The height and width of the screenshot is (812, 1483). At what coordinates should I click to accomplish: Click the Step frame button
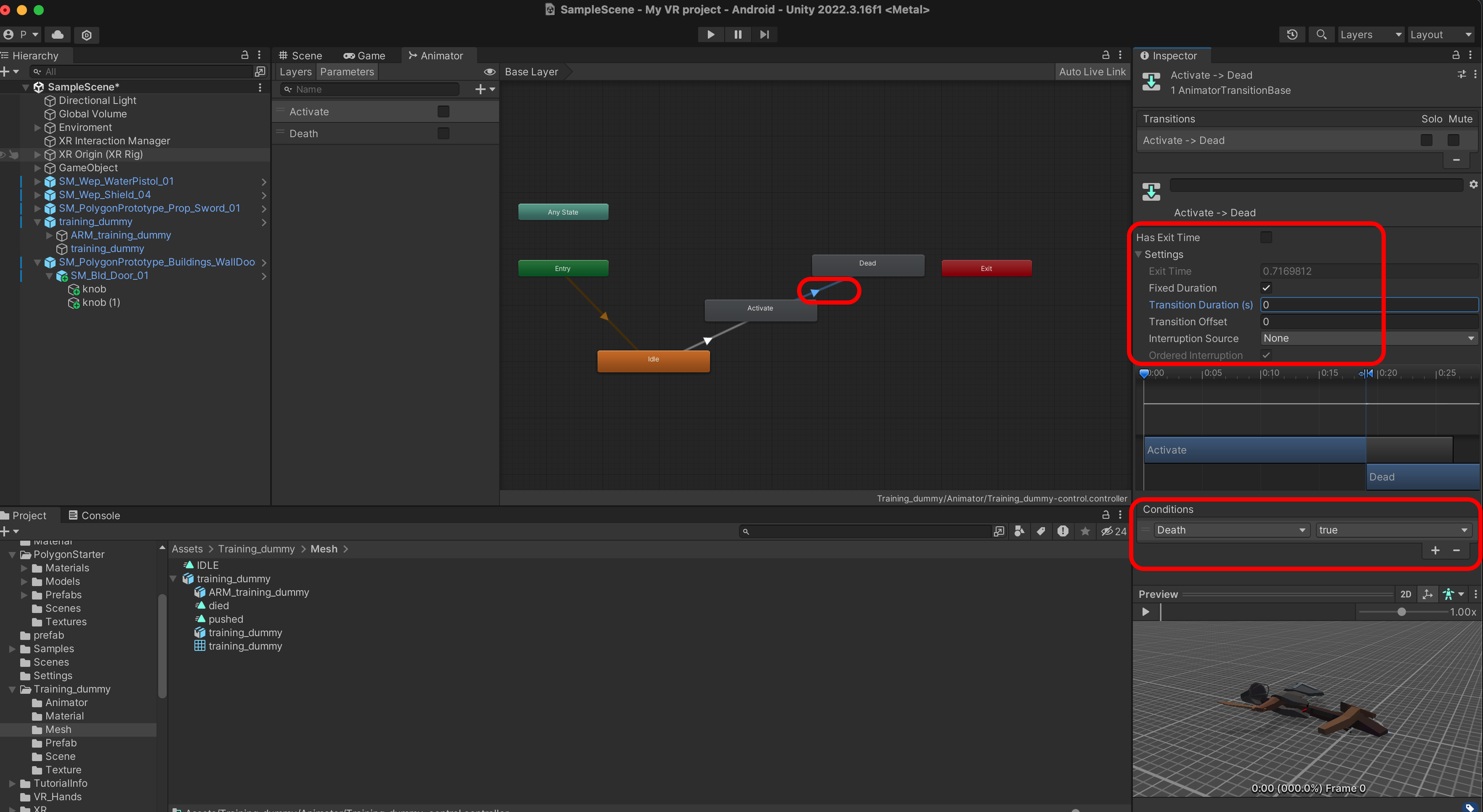(764, 34)
